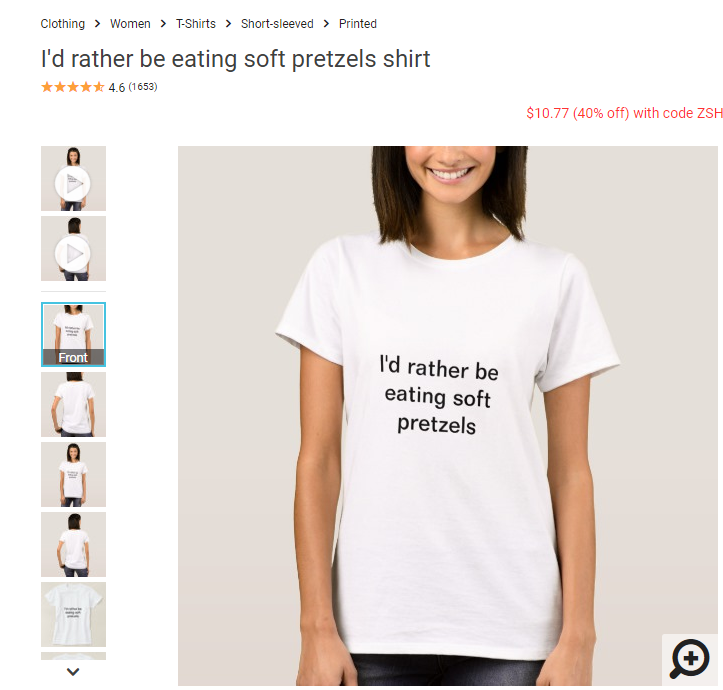Open the Printed breadcrumb link
The width and height of the screenshot is (723, 690).
[358, 24]
